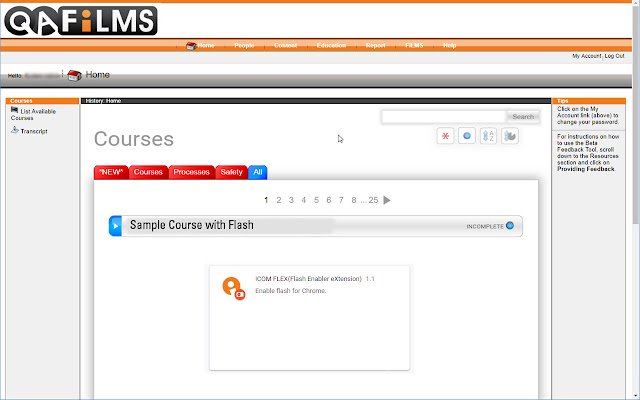Expand Sample Course with Flash row

coord(116,226)
